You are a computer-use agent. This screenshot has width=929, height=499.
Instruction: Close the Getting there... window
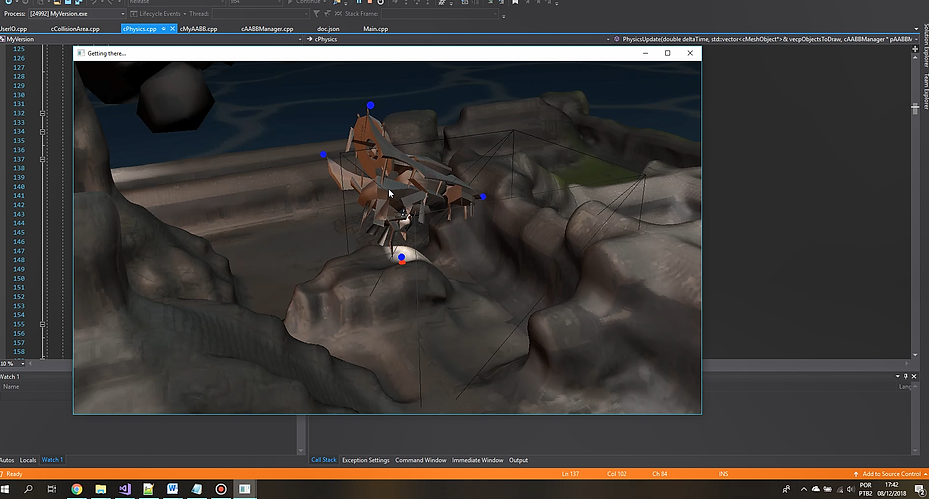690,53
